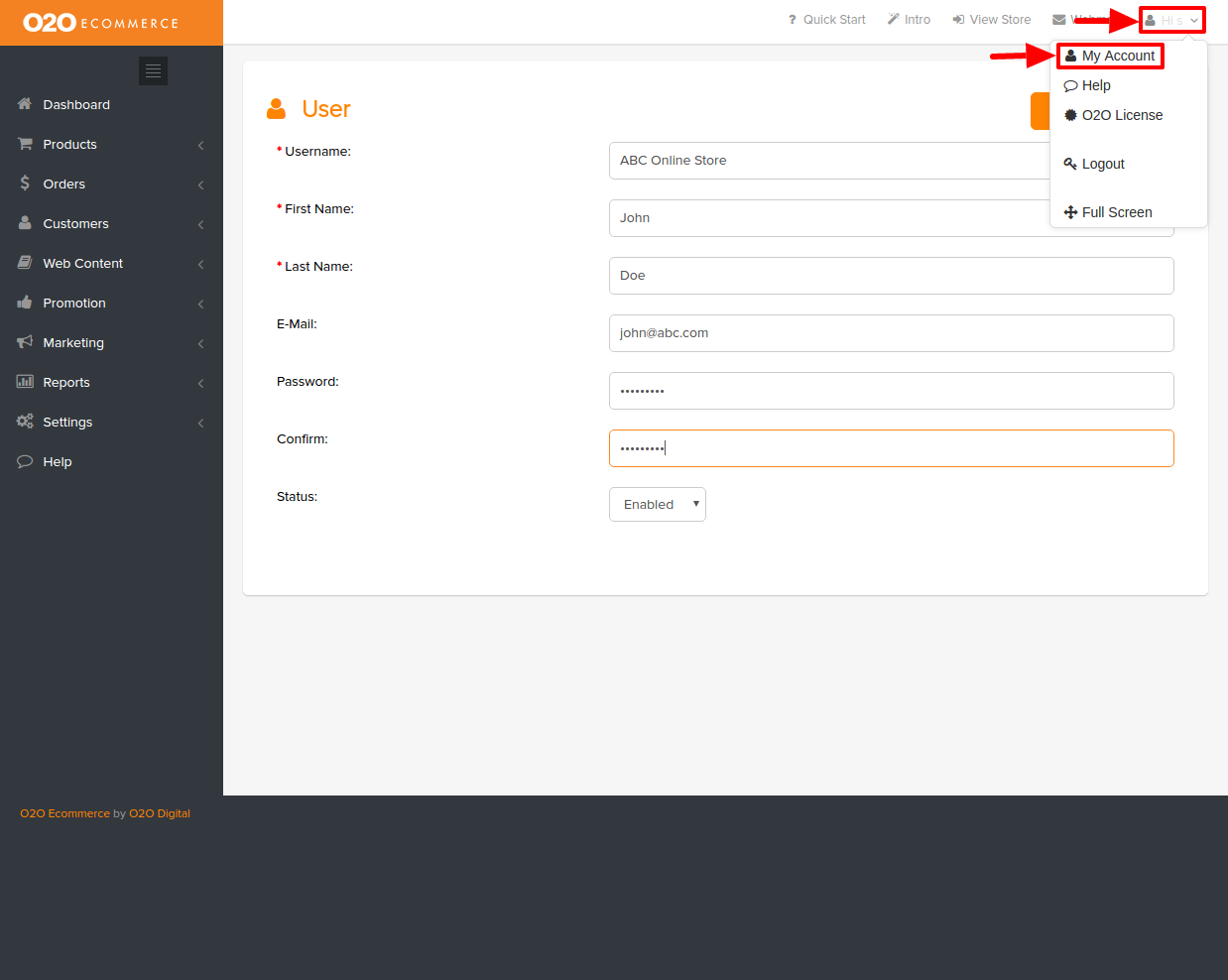Click the Promotion thumbs-up icon

point(25,303)
